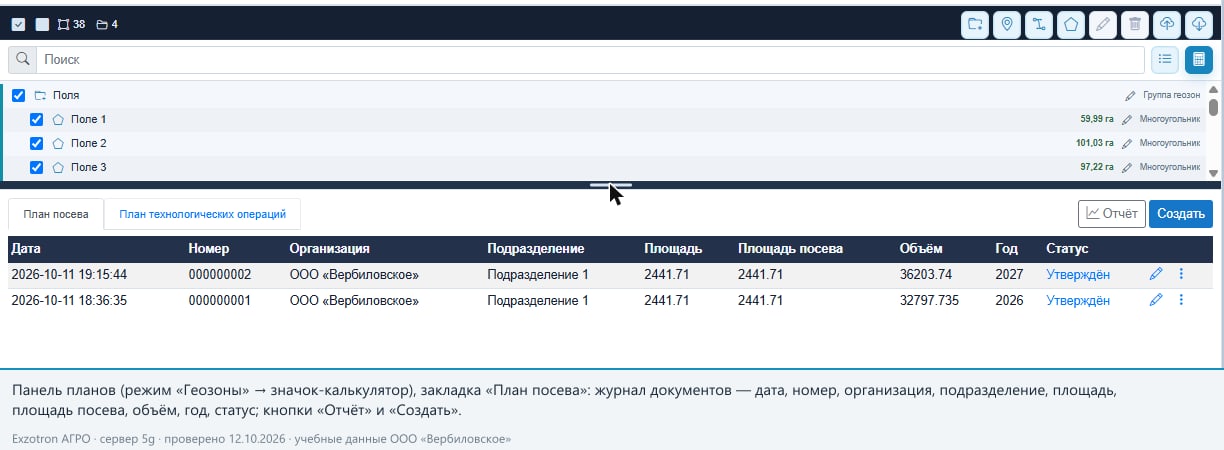Sort by the Организация column header
1224x450 pixels.
pos(330,249)
